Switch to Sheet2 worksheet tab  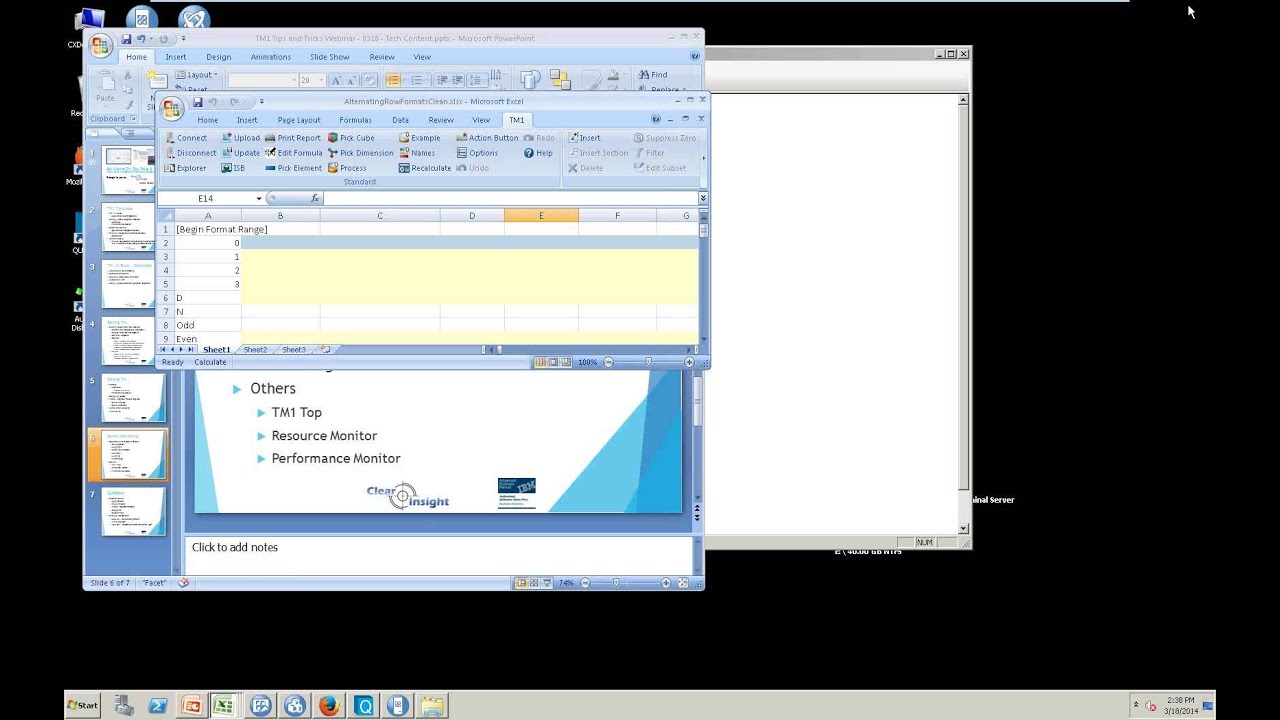[x=255, y=350]
